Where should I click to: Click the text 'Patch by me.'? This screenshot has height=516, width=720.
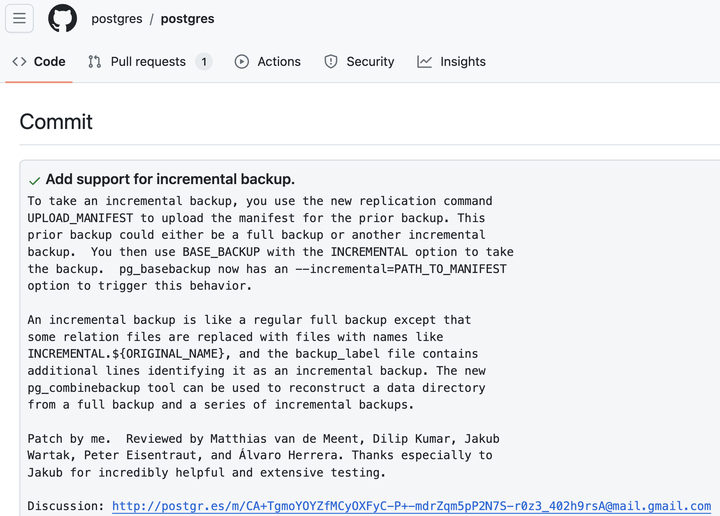tap(69, 439)
